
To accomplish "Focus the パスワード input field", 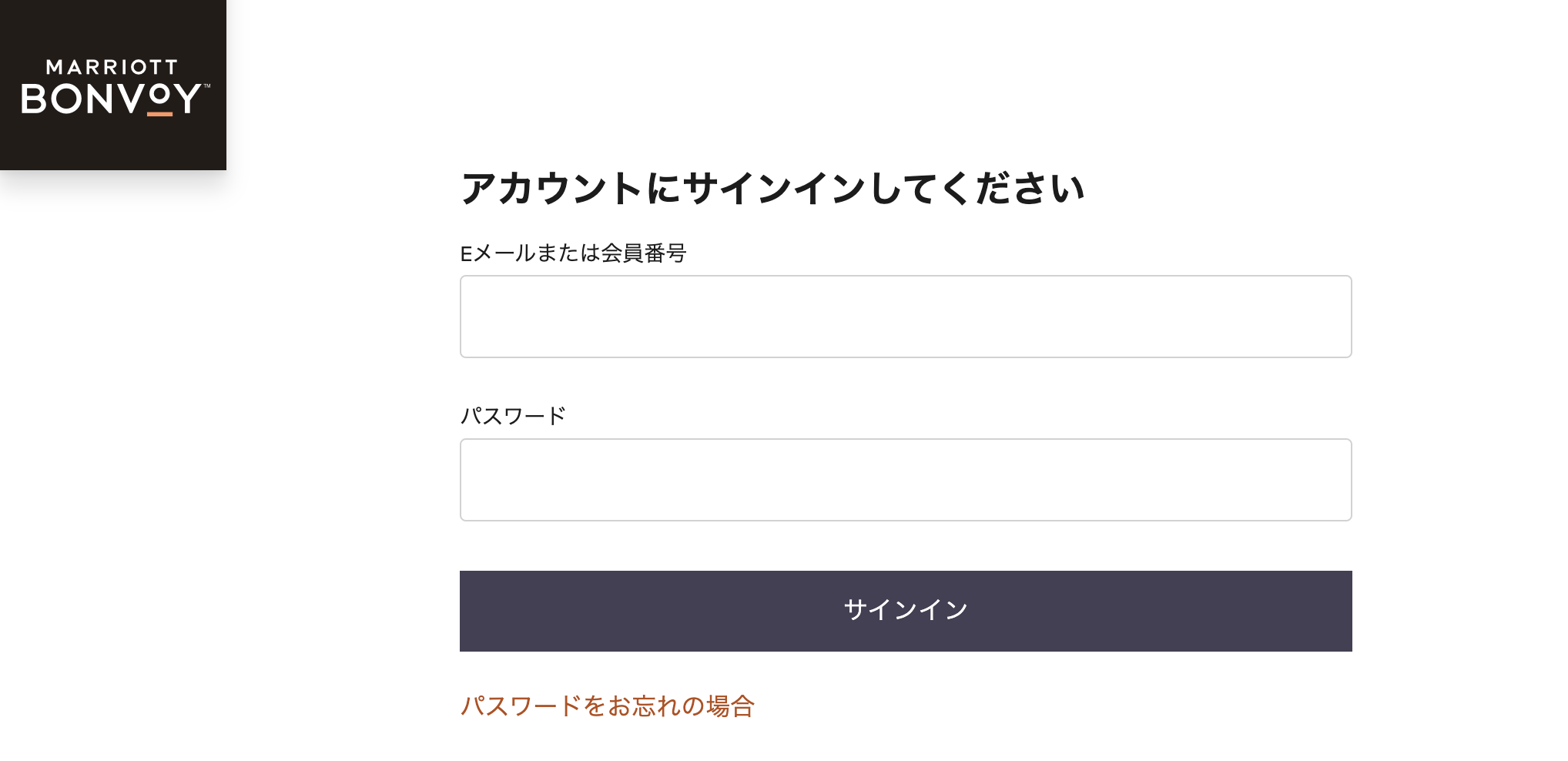I will 906,480.
